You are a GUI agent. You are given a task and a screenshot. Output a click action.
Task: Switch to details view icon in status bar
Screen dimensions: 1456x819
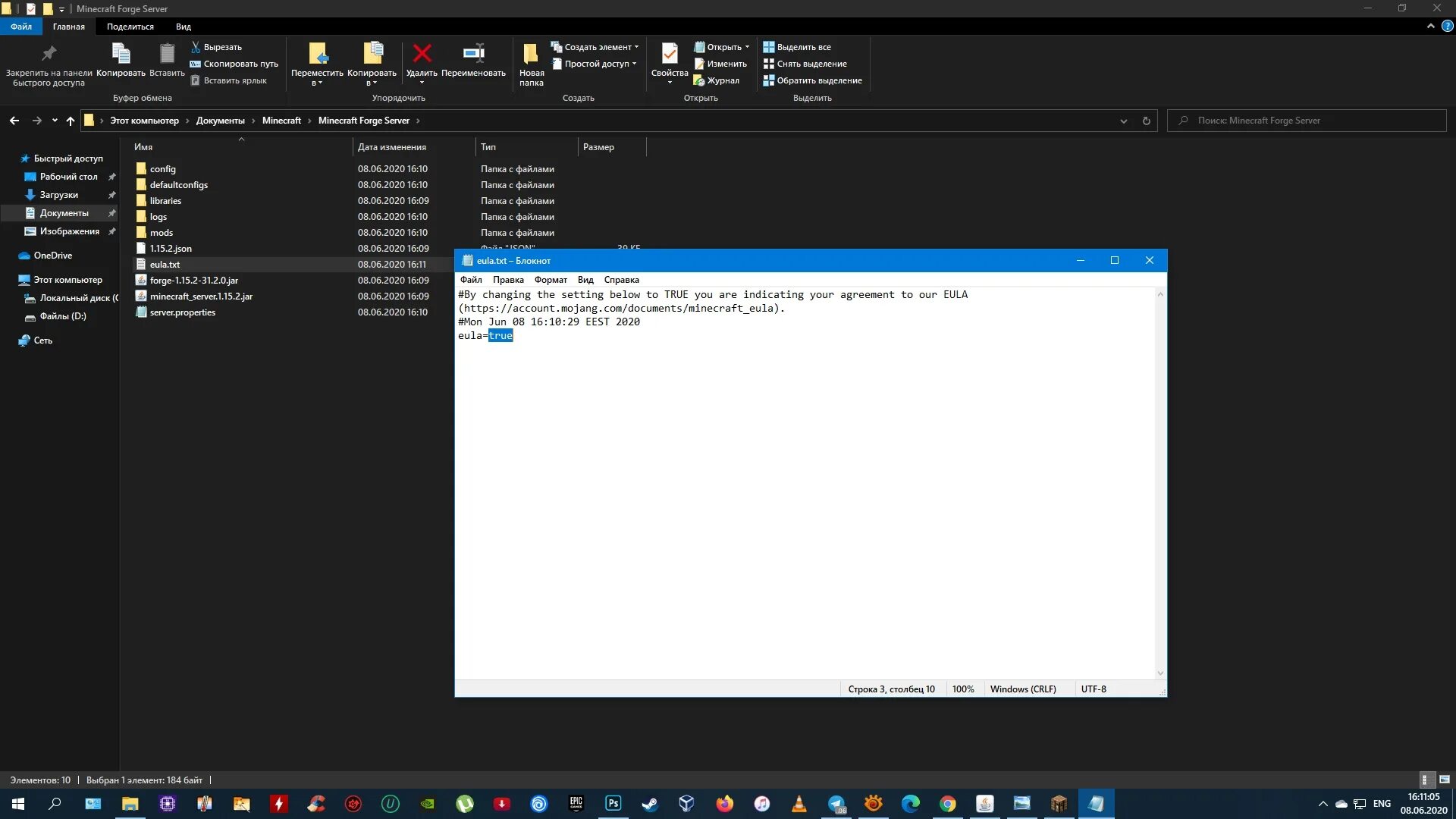(x=1426, y=780)
